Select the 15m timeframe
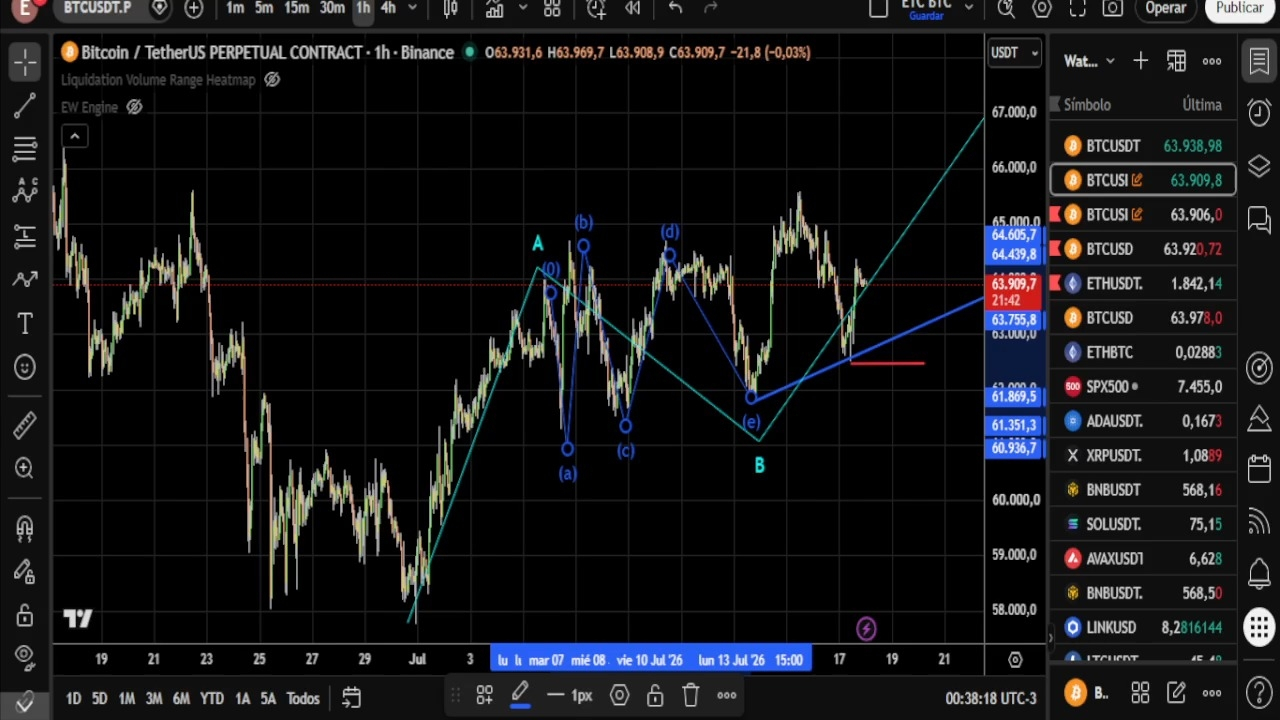 (x=296, y=8)
